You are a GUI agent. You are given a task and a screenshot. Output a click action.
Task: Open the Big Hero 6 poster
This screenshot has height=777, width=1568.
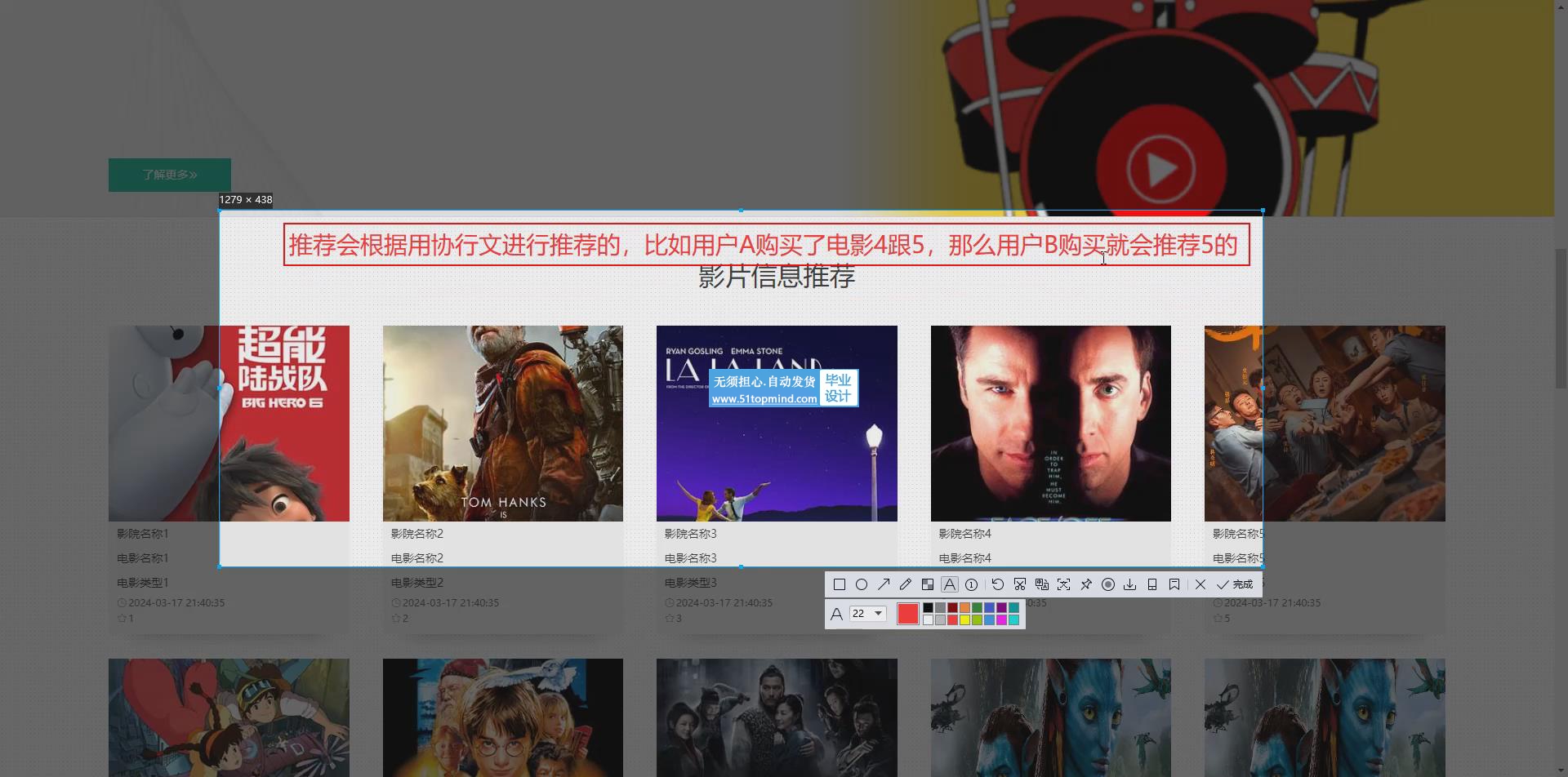229,424
